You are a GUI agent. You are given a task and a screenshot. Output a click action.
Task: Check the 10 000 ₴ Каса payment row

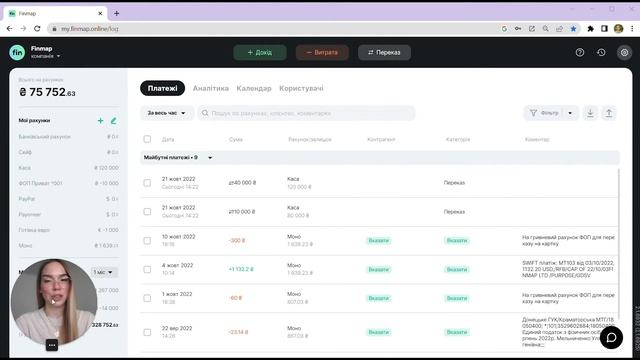[147, 211]
